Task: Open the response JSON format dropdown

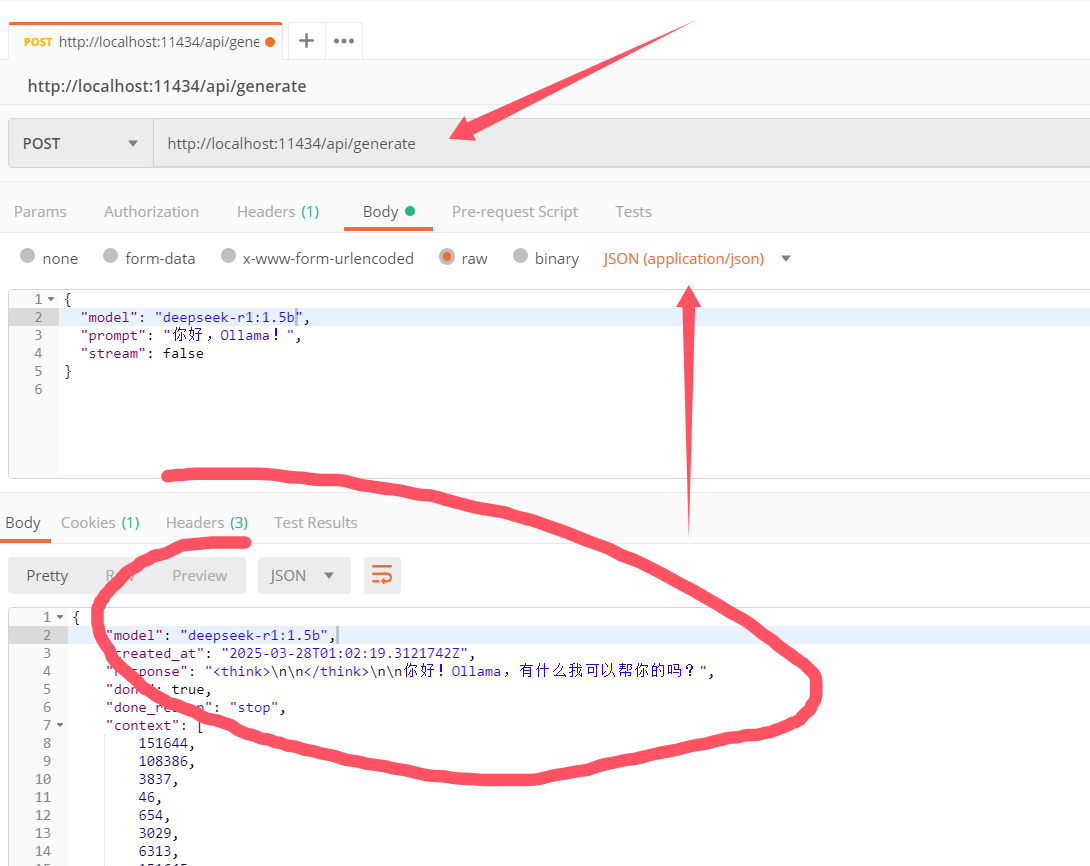Action: click(304, 575)
